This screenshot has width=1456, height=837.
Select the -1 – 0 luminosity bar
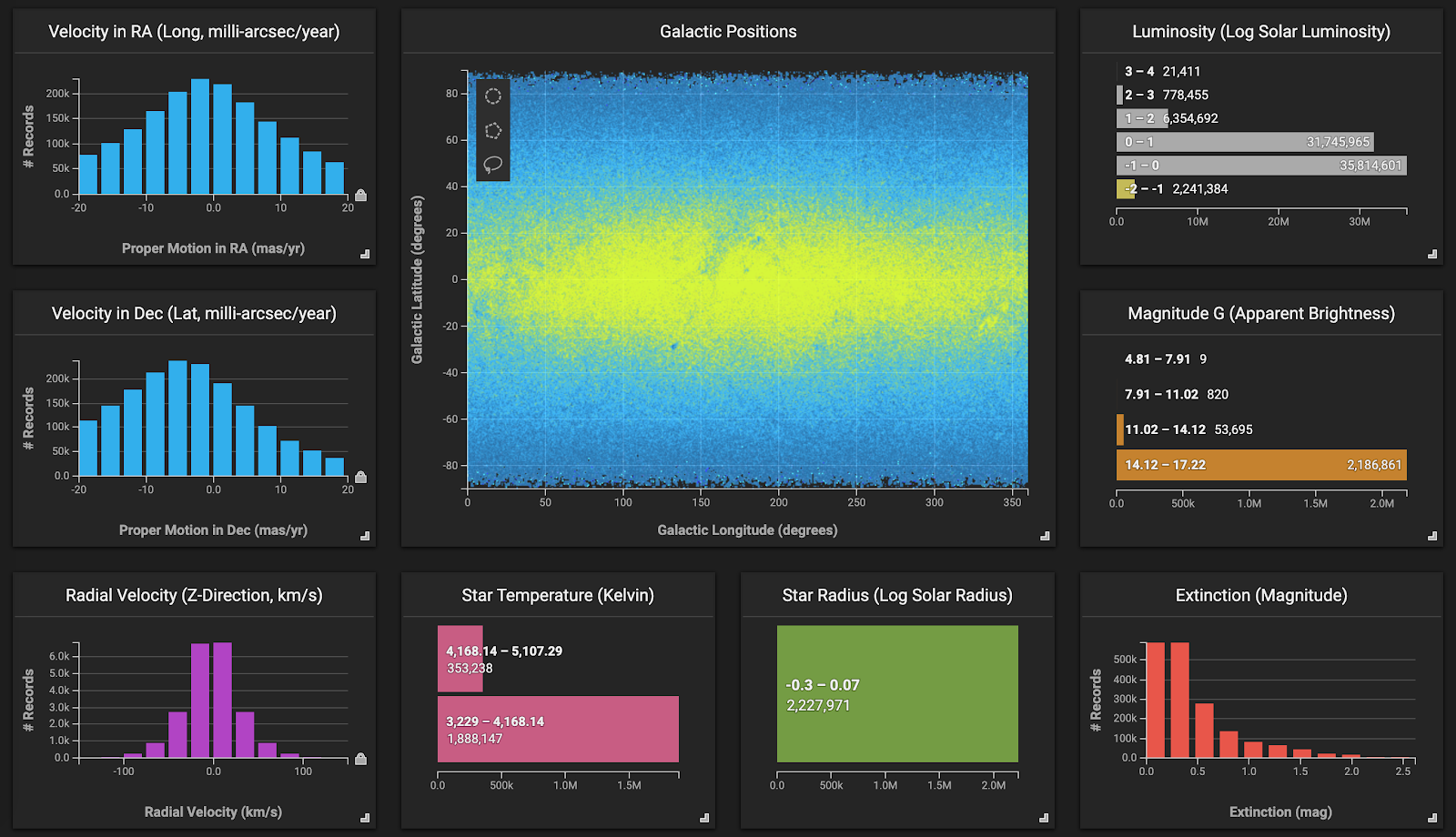1260,166
